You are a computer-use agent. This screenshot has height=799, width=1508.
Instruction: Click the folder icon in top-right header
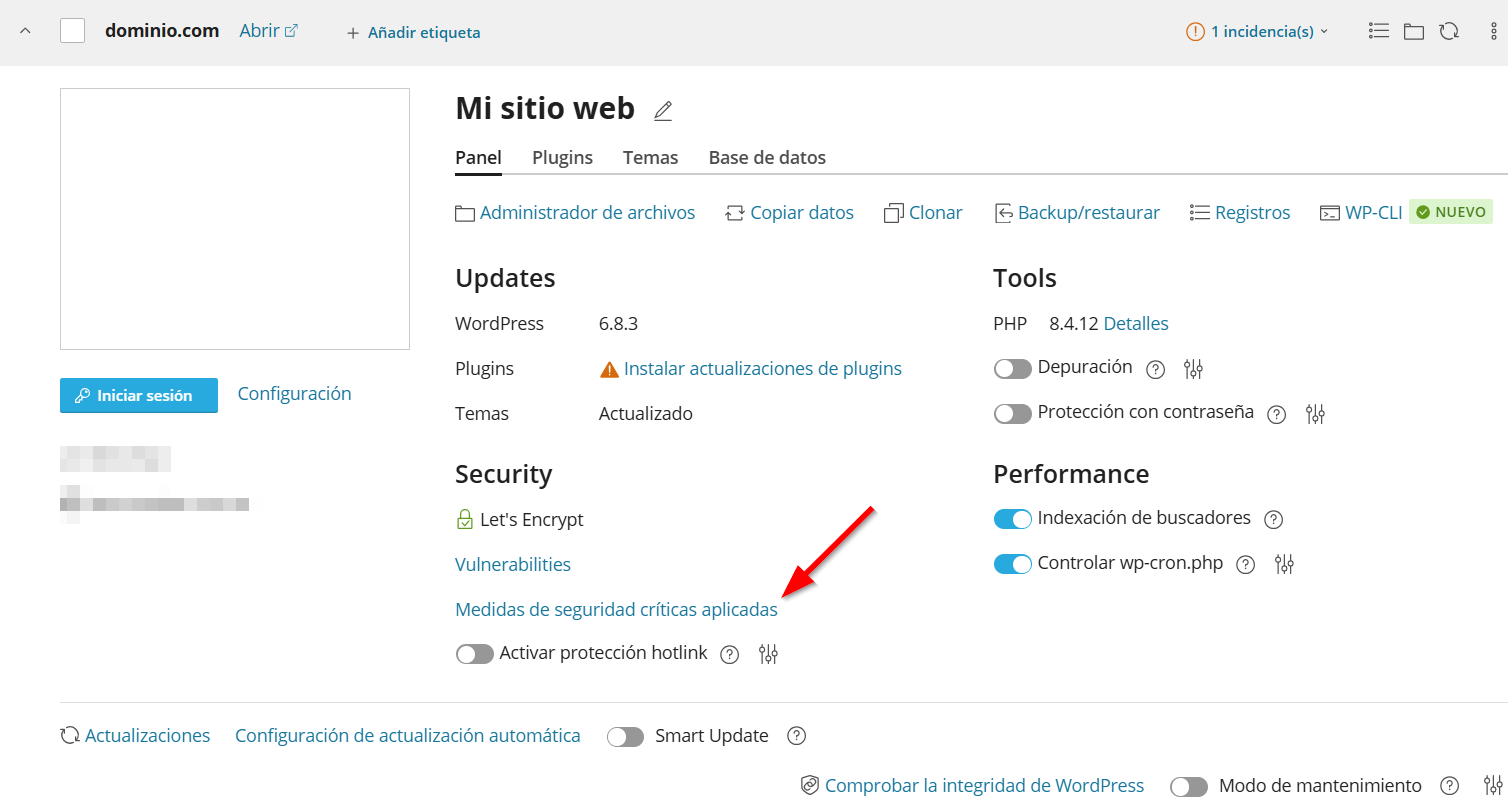[x=1413, y=31]
